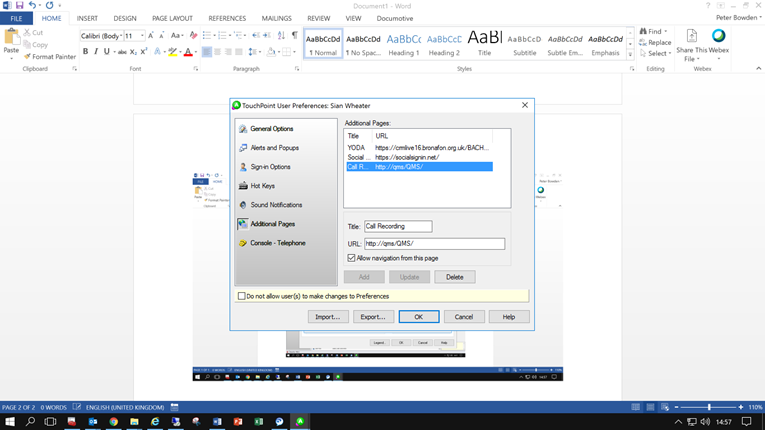Open Chrome from the taskbar

pyautogui.click(x=114, y=421)
